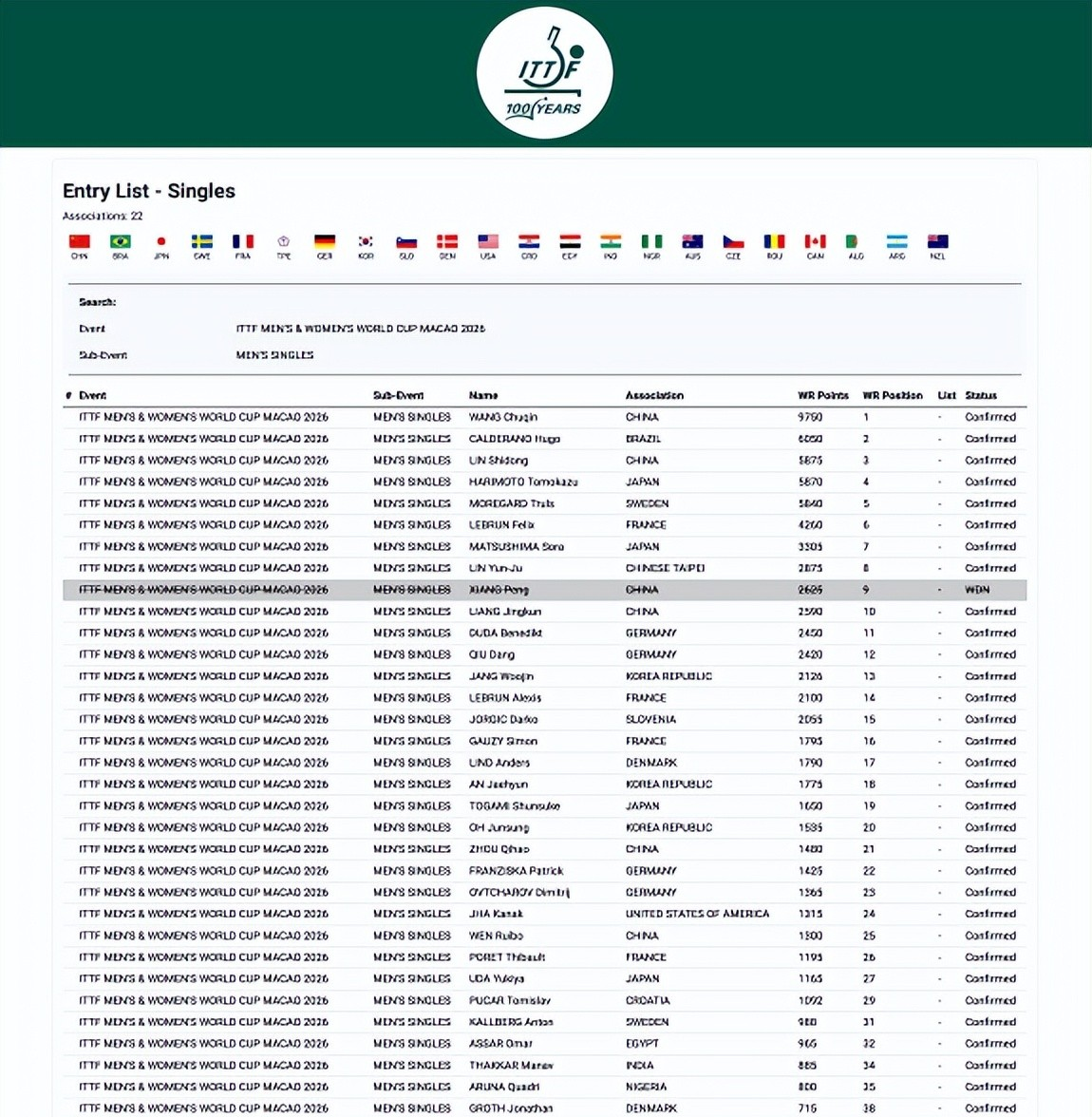Click the search Sub-Event value 'MEN'S SINGLES'
This screenshot has width=1092, height=1117.
tap(275, 355)
